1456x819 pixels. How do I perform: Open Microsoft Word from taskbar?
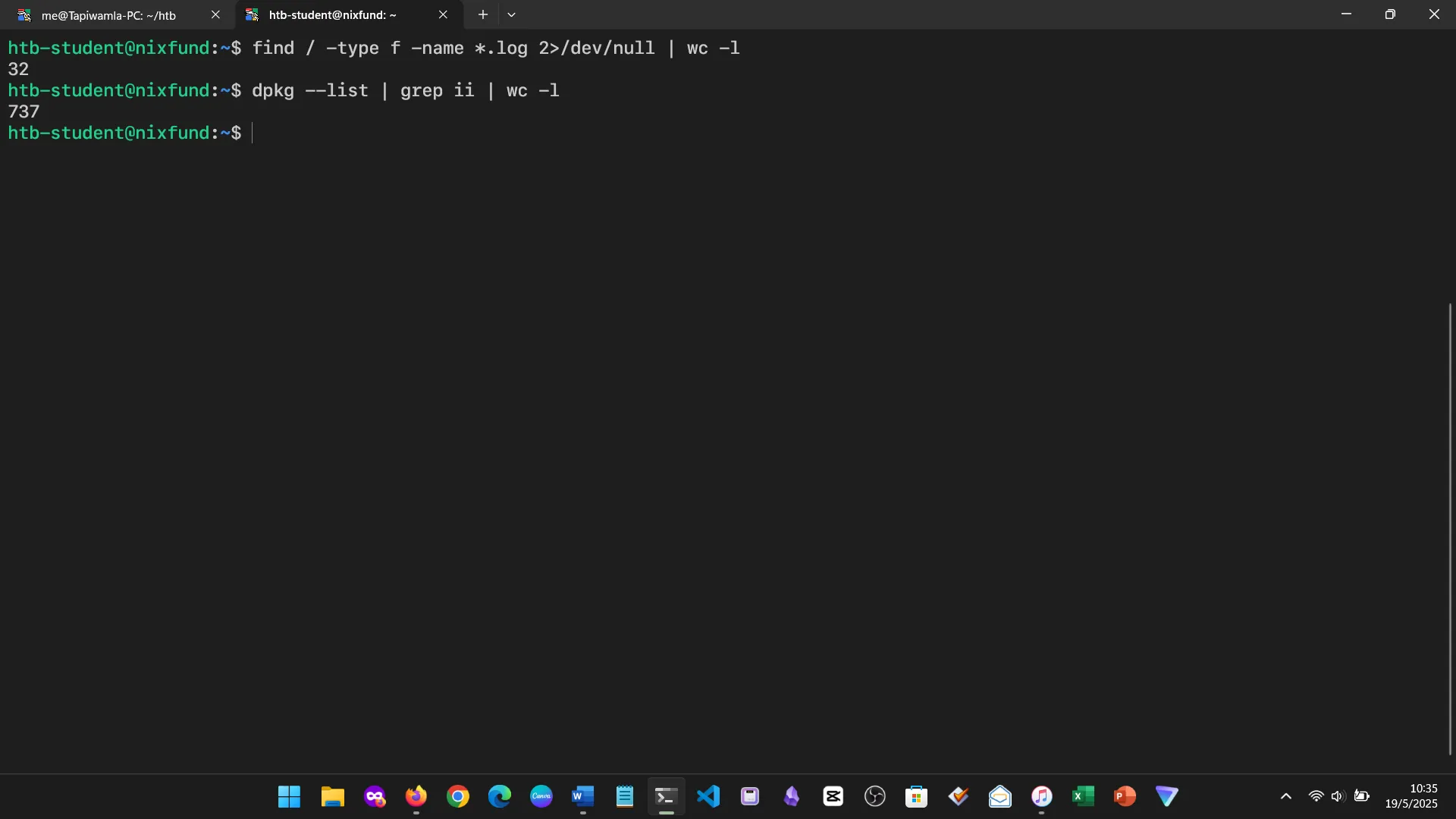(x=582, y=796)
